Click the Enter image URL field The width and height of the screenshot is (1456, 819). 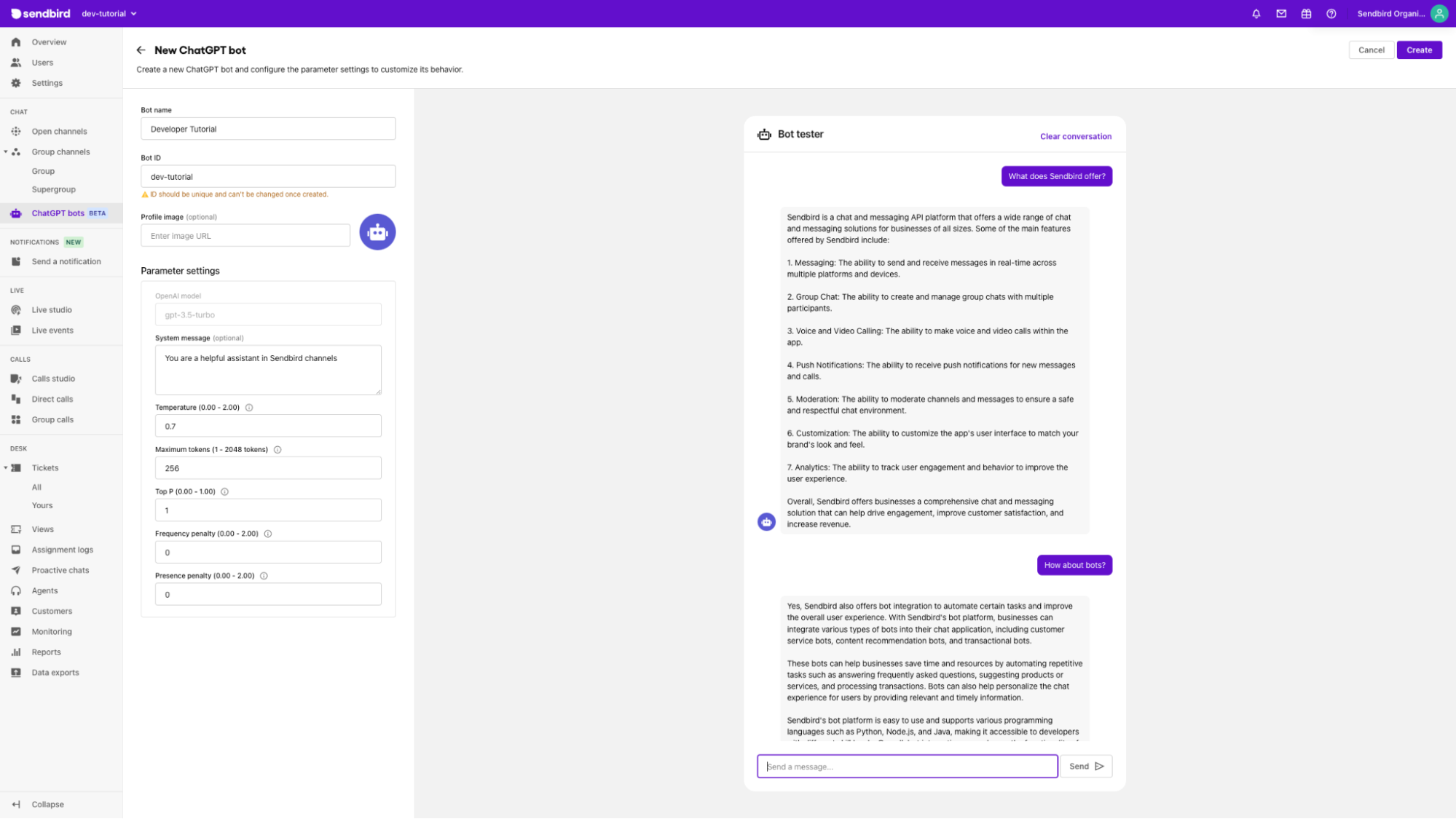(x=245, y=236)
